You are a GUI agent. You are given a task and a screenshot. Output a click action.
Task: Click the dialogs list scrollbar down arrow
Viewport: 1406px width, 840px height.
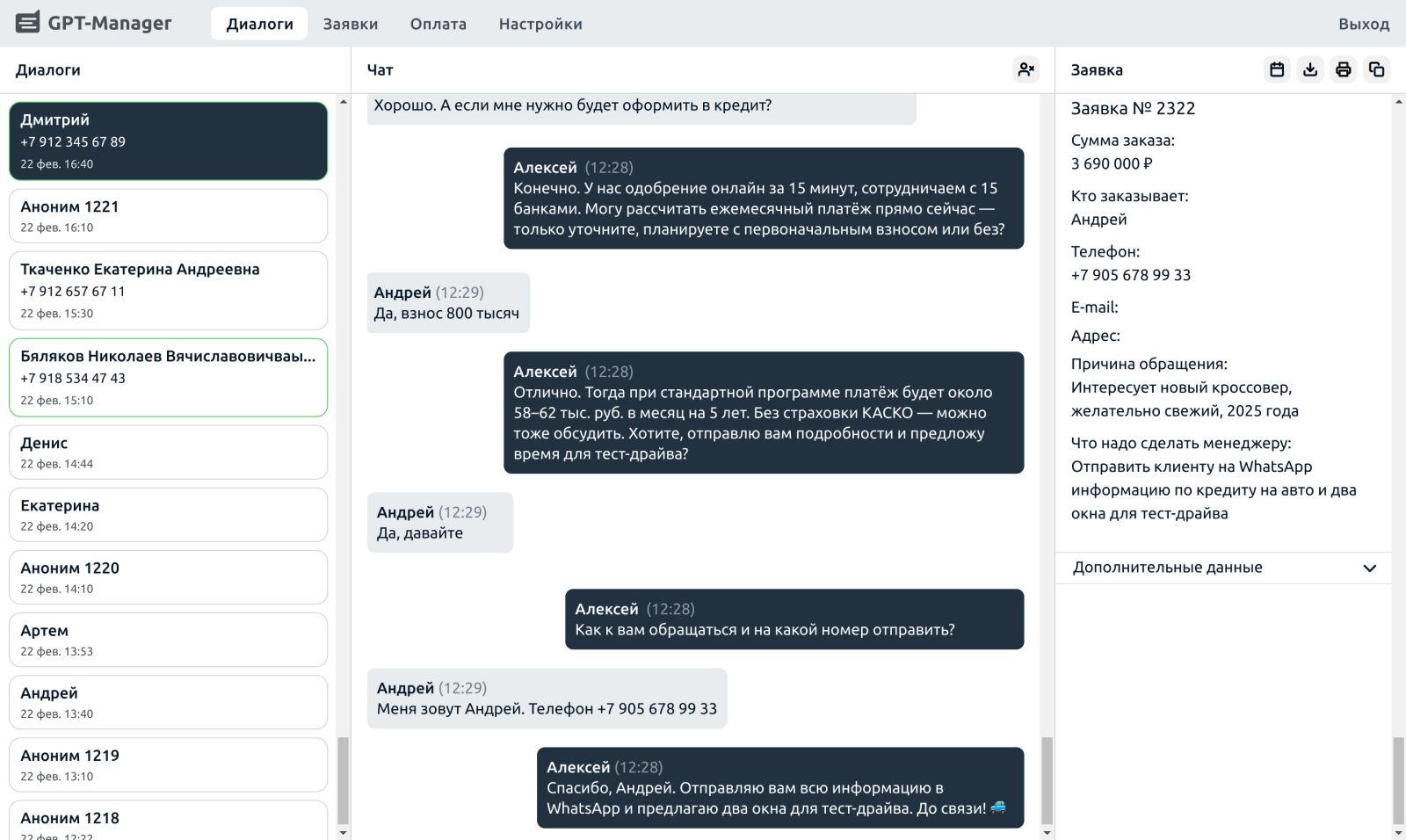(343, 832)
